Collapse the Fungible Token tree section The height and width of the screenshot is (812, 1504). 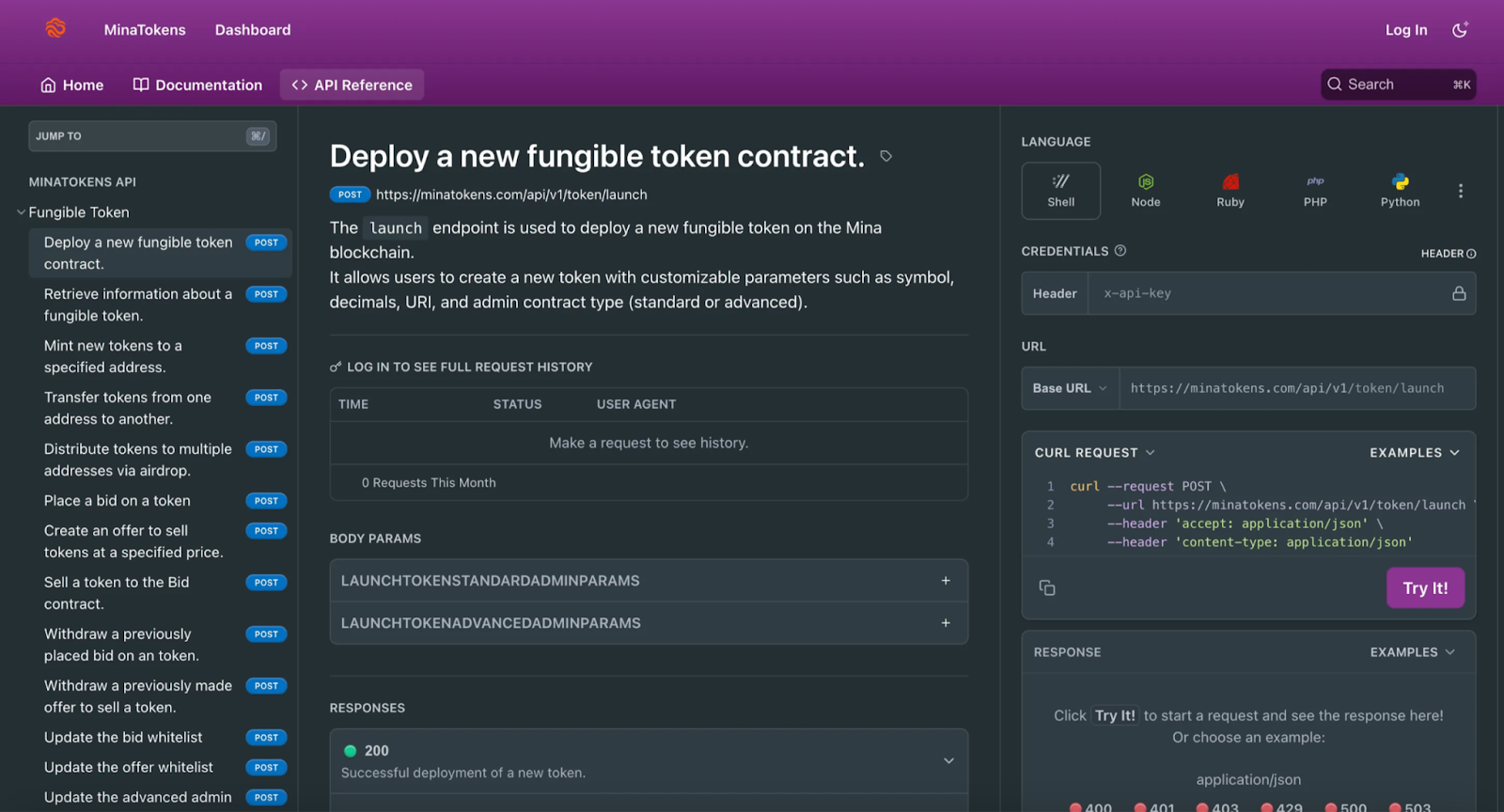coord(21,212)
